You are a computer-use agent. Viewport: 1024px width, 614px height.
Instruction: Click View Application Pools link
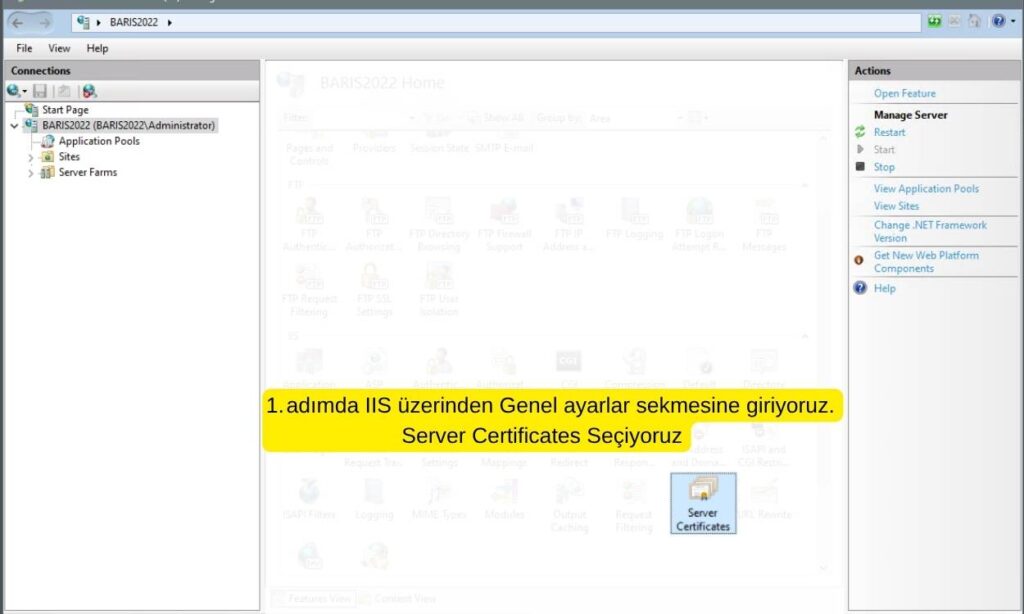point(926,188)
